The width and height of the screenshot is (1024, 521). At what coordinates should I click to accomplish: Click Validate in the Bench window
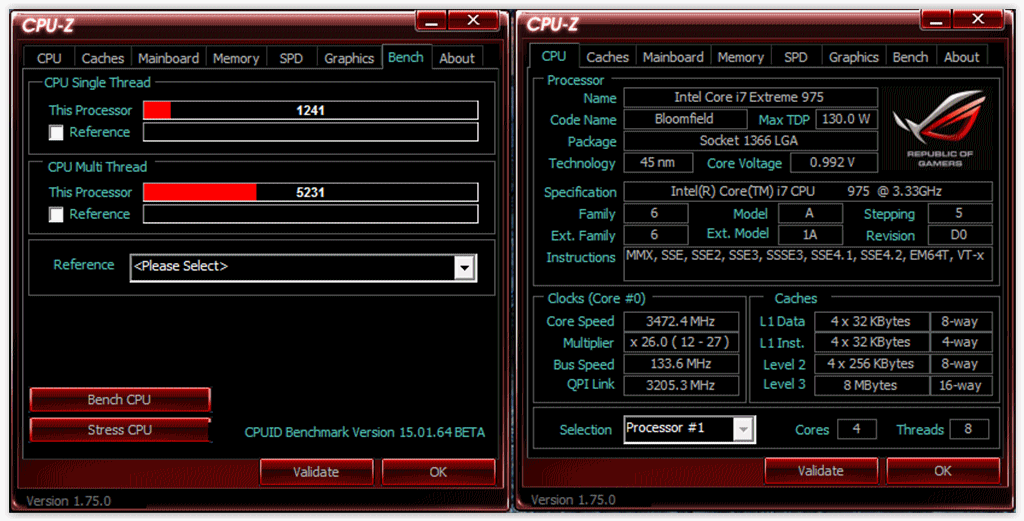coord(316,471)
